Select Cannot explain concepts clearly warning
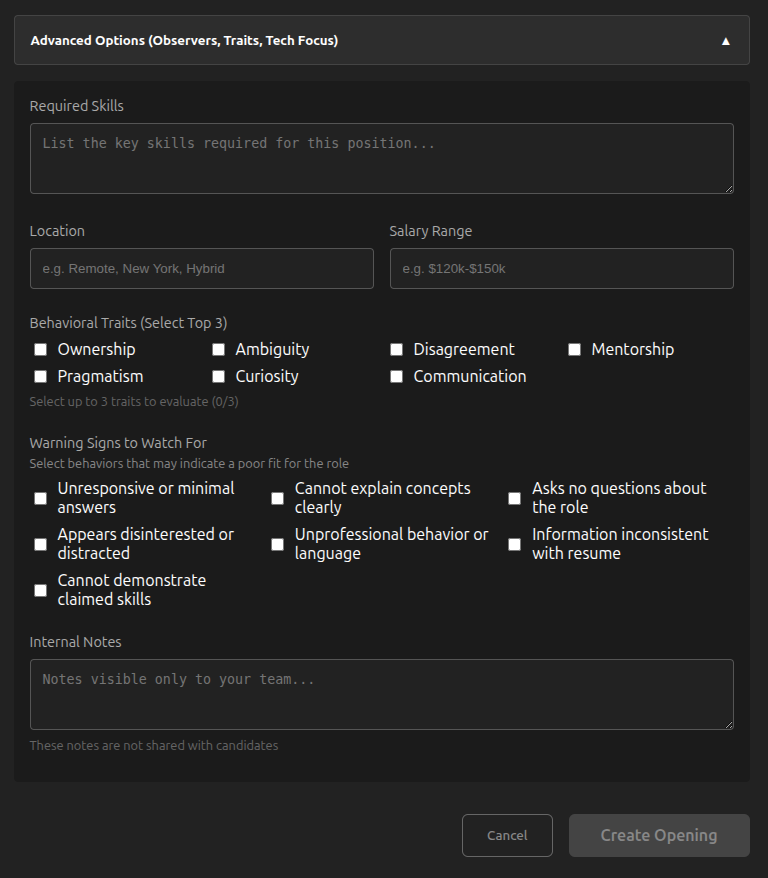 coord(278,498)
